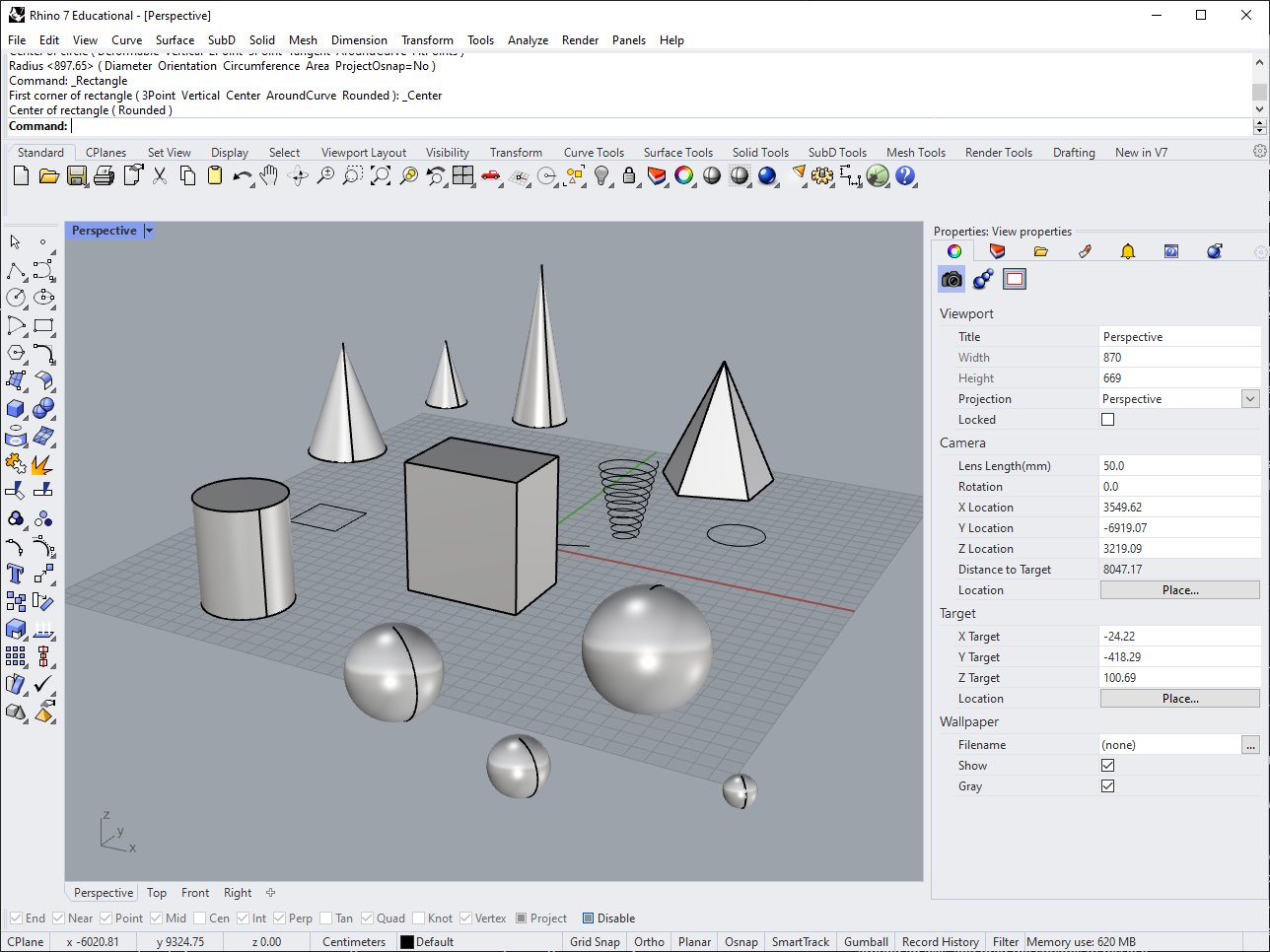Click the target Location Place button
Image resolution: width=1270 pixels, height=952 pixels.
coord(1180,699)
